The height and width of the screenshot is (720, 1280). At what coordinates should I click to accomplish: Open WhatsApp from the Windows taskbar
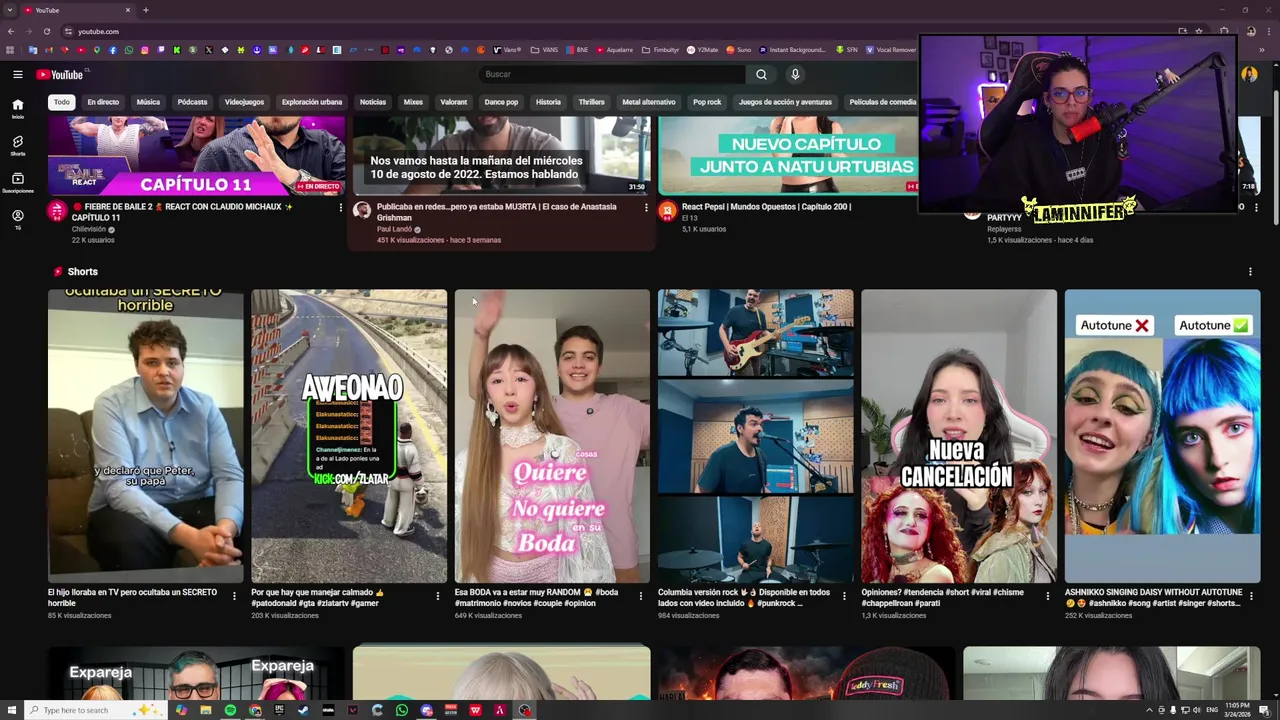click(402, 710)
